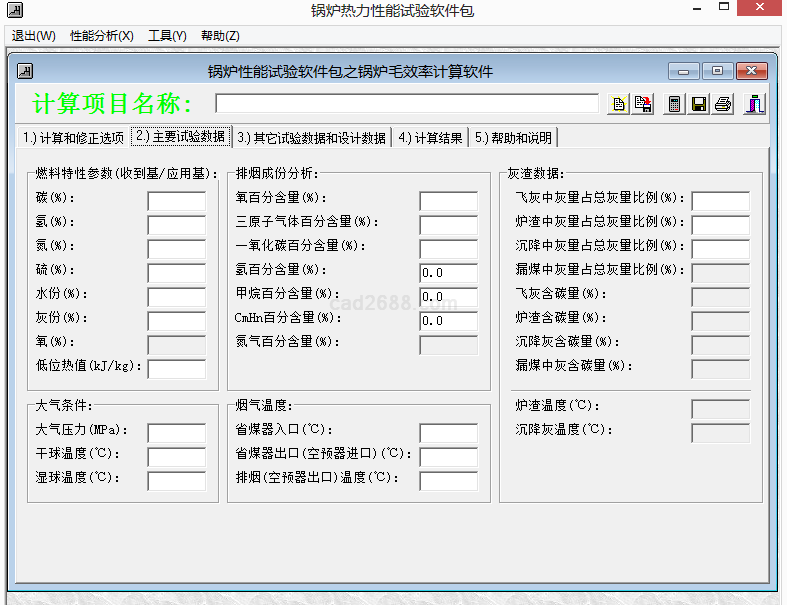The height and width of the screenshot is (605, 787).
Task: Click the 计算项目名称 text field
Action: (406, 104)
